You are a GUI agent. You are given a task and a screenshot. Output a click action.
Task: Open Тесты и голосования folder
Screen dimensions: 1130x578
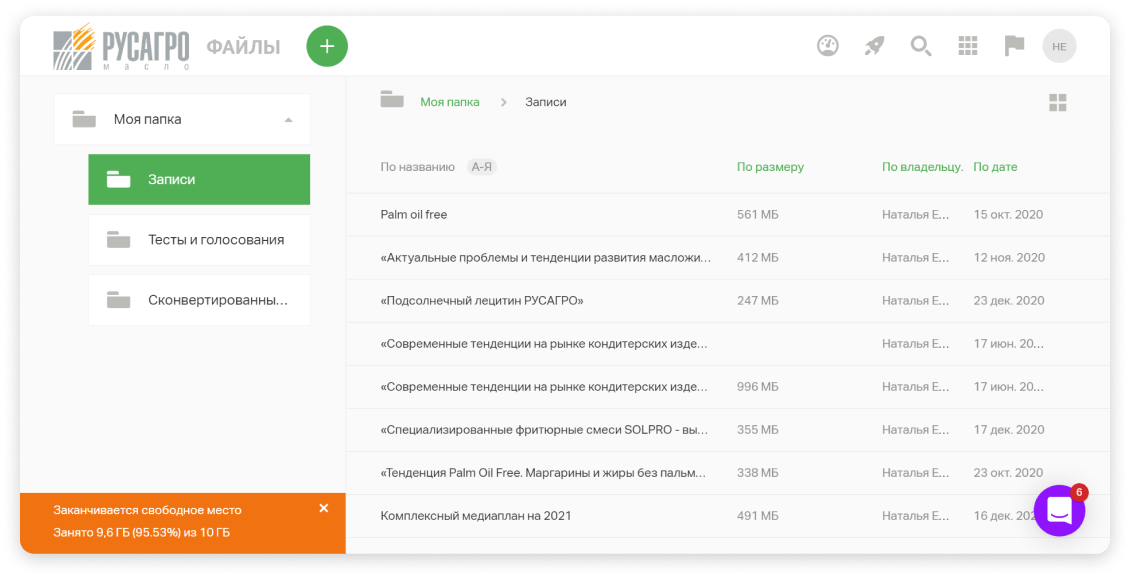[x=199, y=240]
